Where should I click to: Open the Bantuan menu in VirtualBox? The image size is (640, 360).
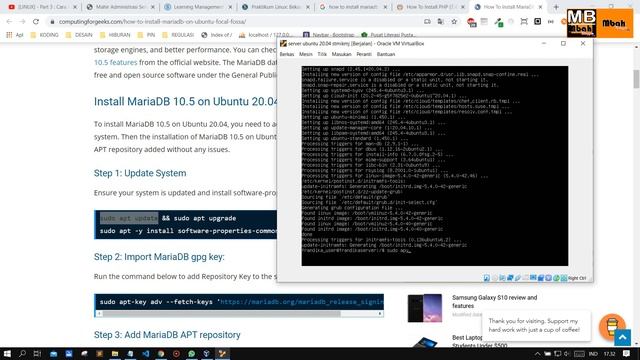click(x=386, y=54)
